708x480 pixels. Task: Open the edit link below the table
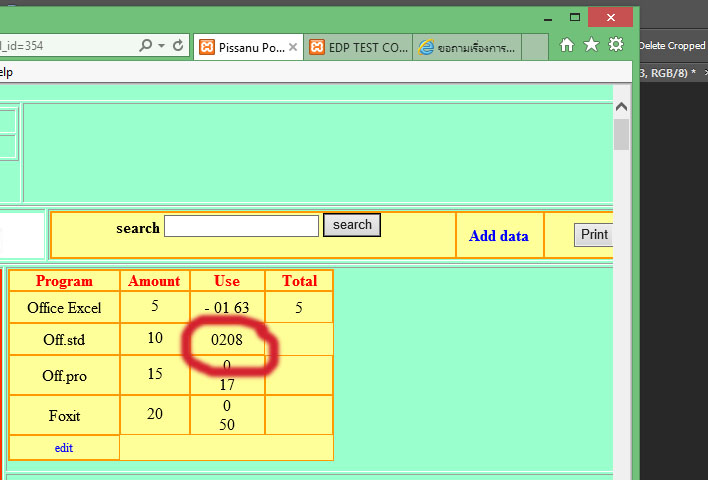coord(64,448)
